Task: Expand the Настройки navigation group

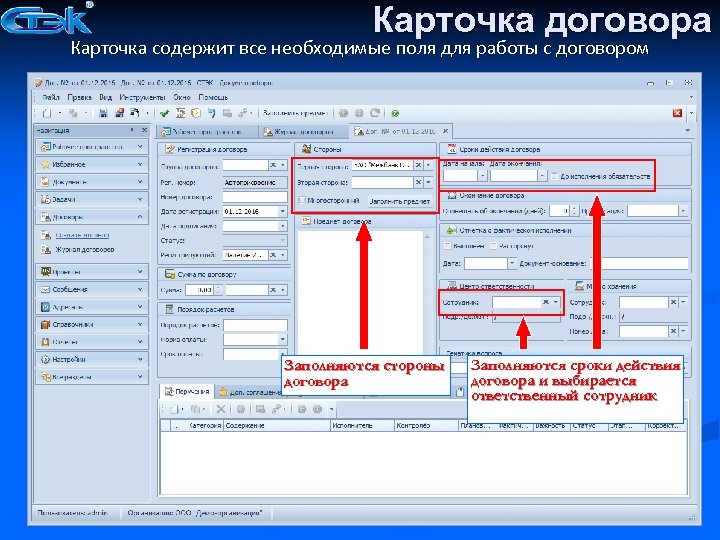Action: tap(140, 360)
